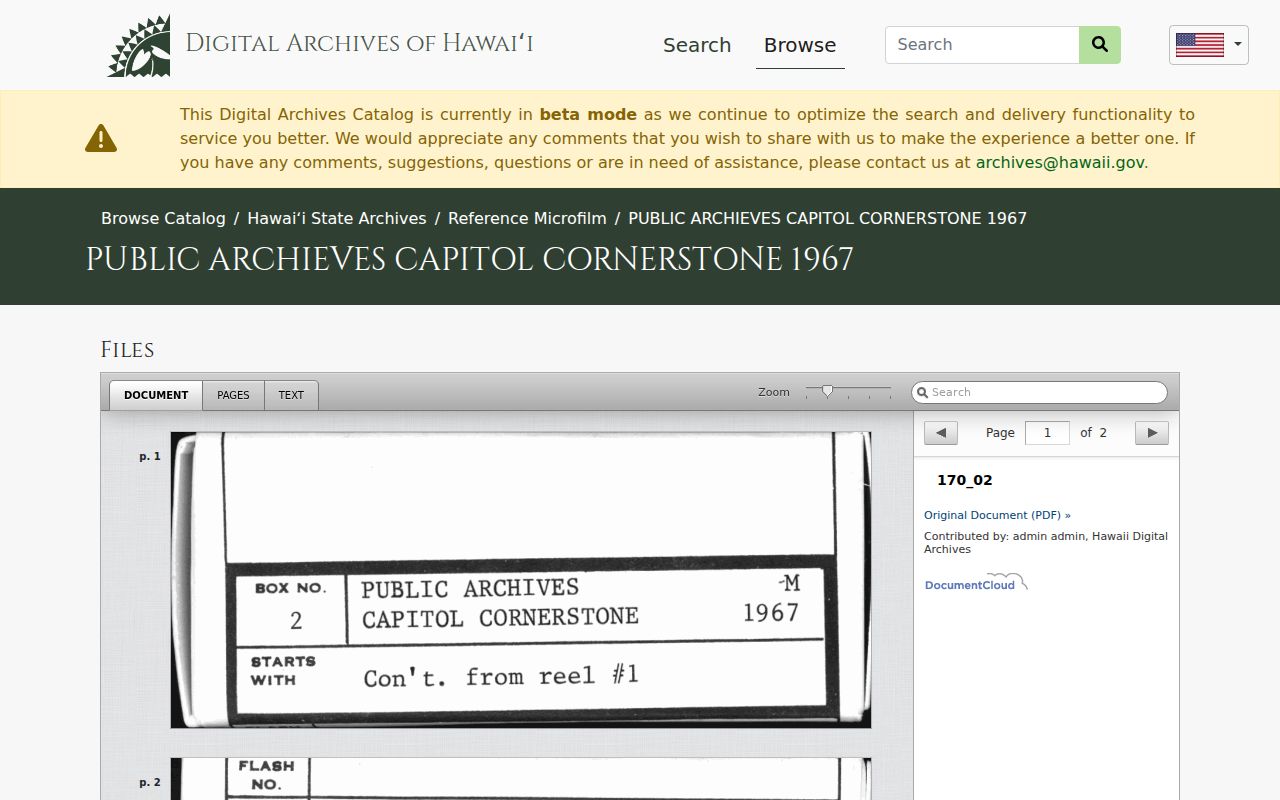1280x800 pixels.
Task: Click the 'Contributed by: admin admin' text
Action: click(1004, 536)
